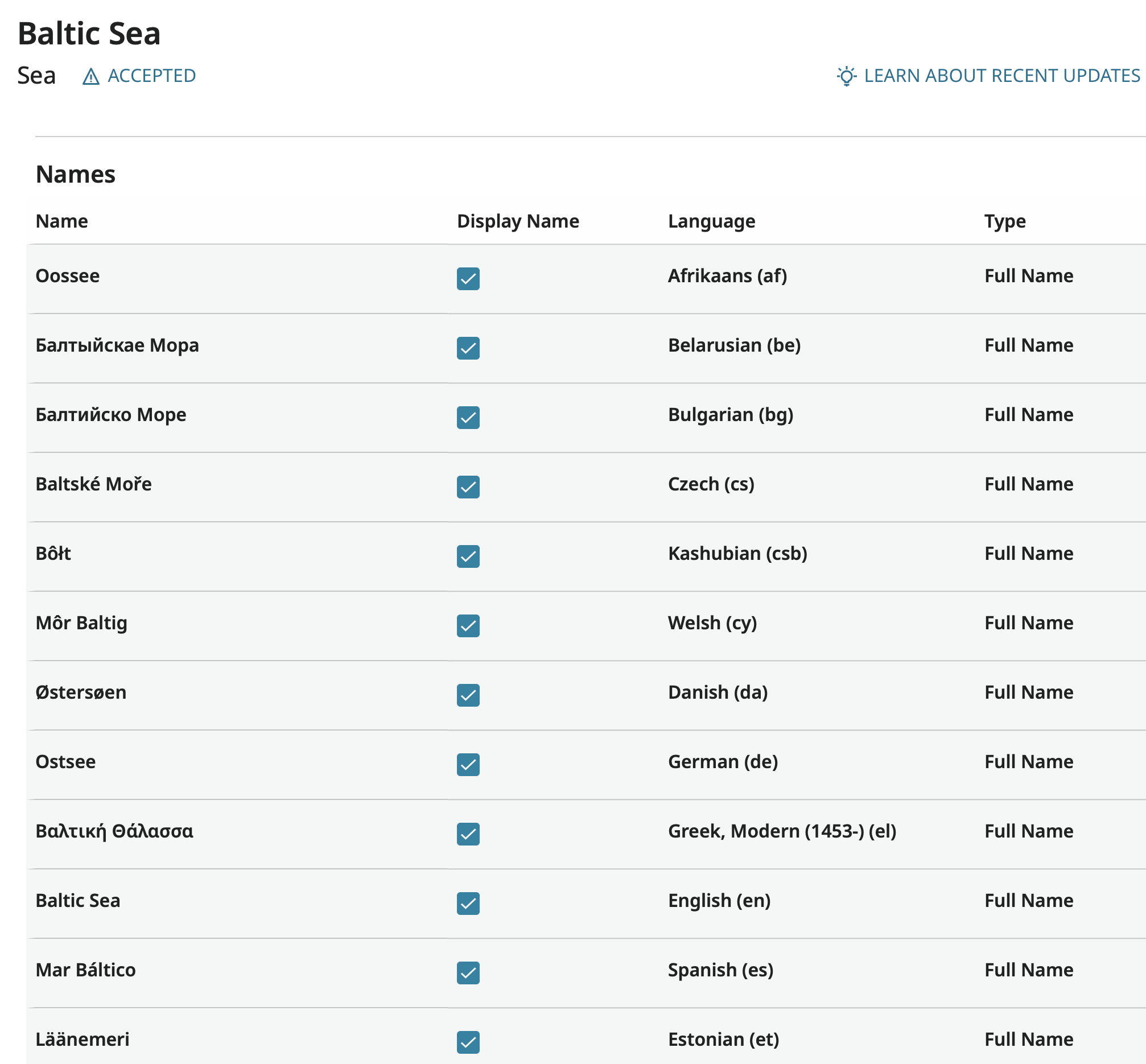Screen dimensions: 1146x1064
Task: Select the name Ostsee
Action: coord(65,762)
